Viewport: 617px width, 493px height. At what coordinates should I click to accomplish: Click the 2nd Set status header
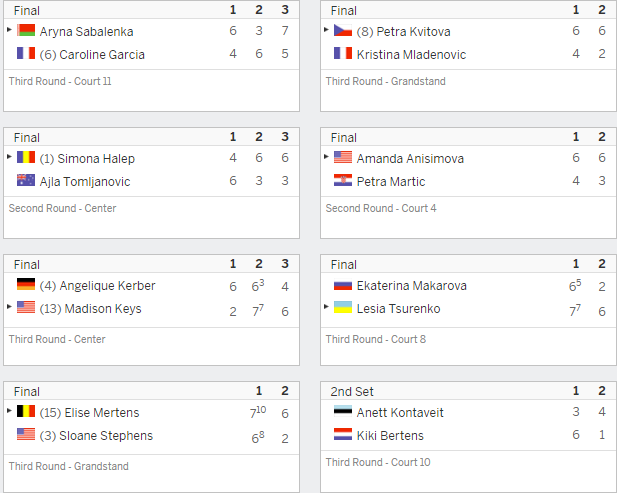tap(352, 391)
